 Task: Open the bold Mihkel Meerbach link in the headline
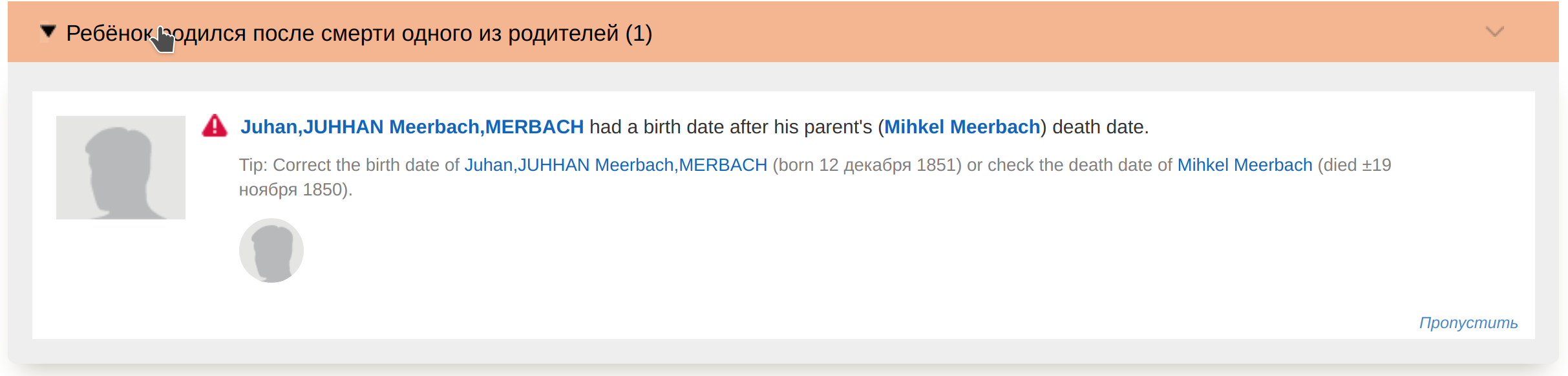[962, 127]
